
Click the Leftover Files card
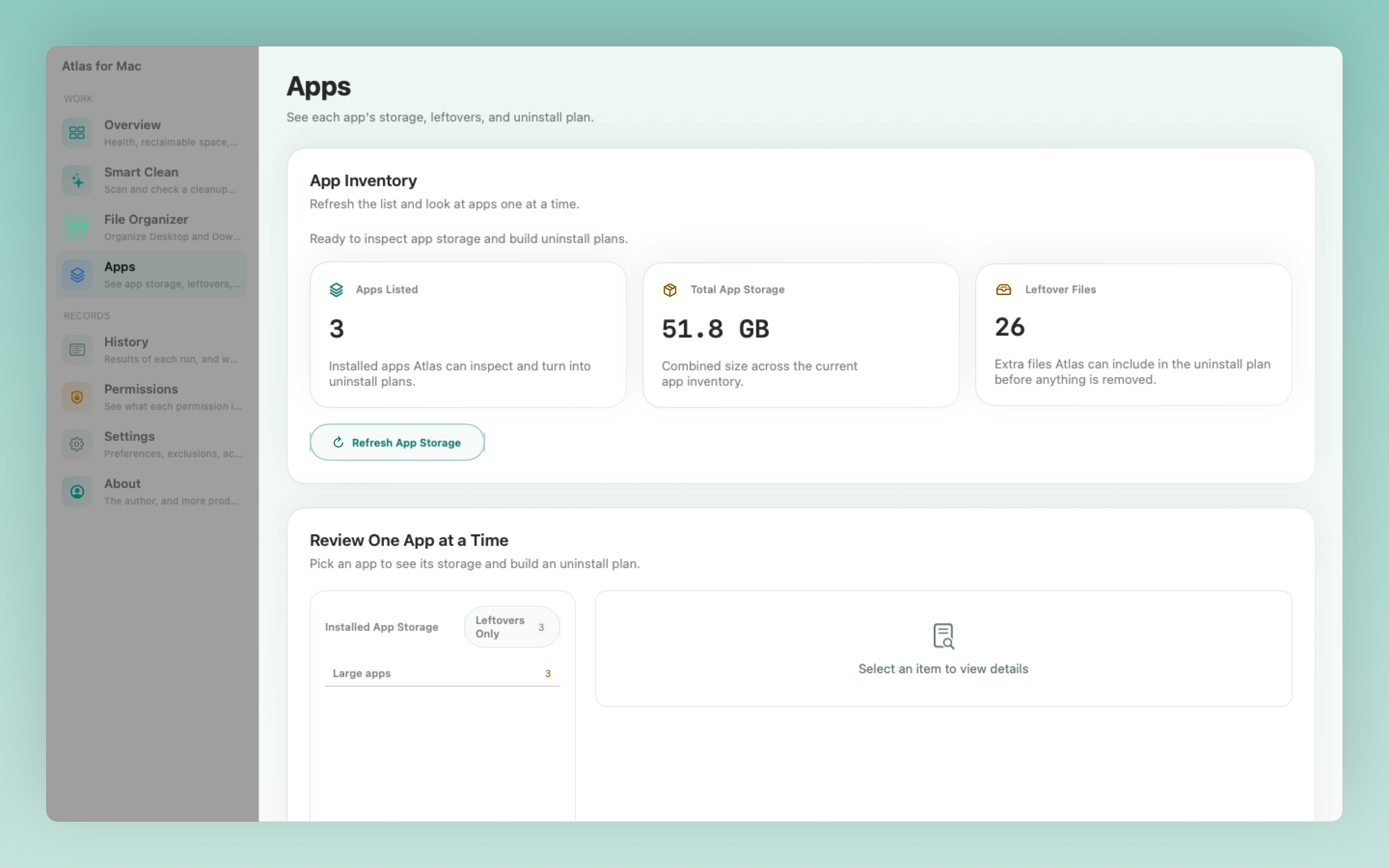click(x=1133, y=335)
